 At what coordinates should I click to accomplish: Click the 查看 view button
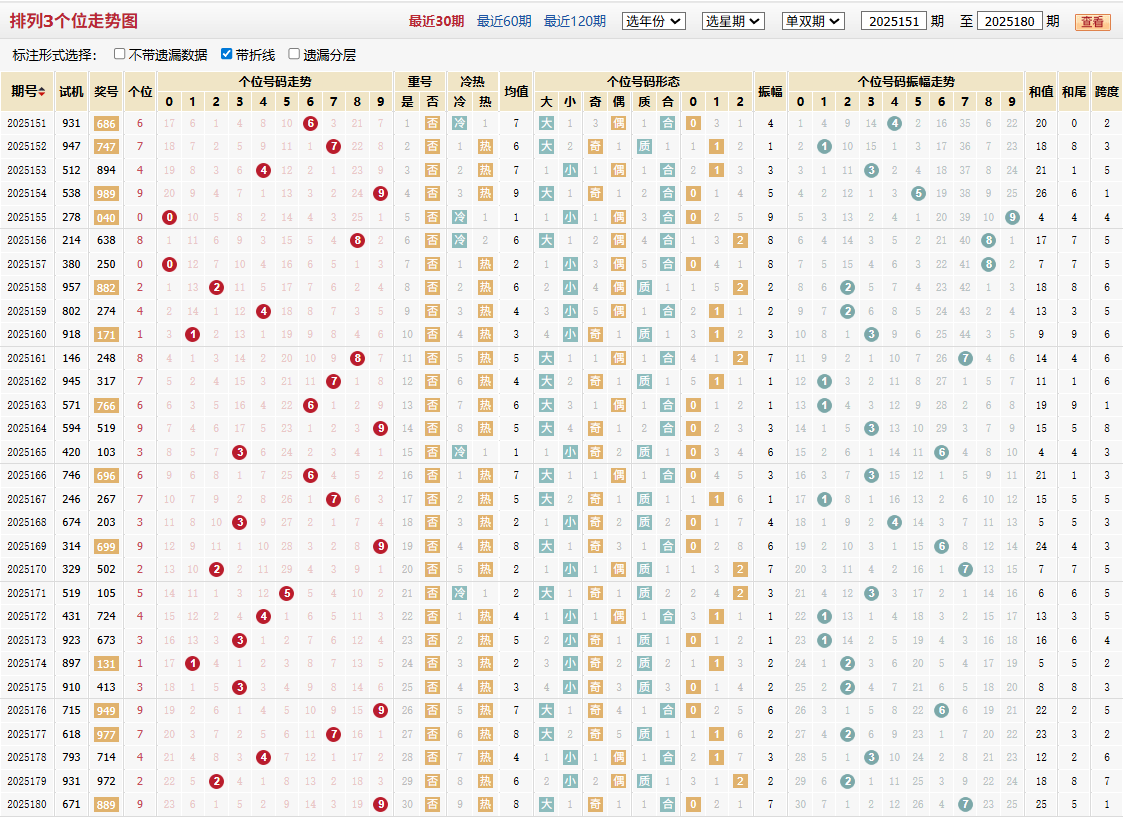[1092, 22]
